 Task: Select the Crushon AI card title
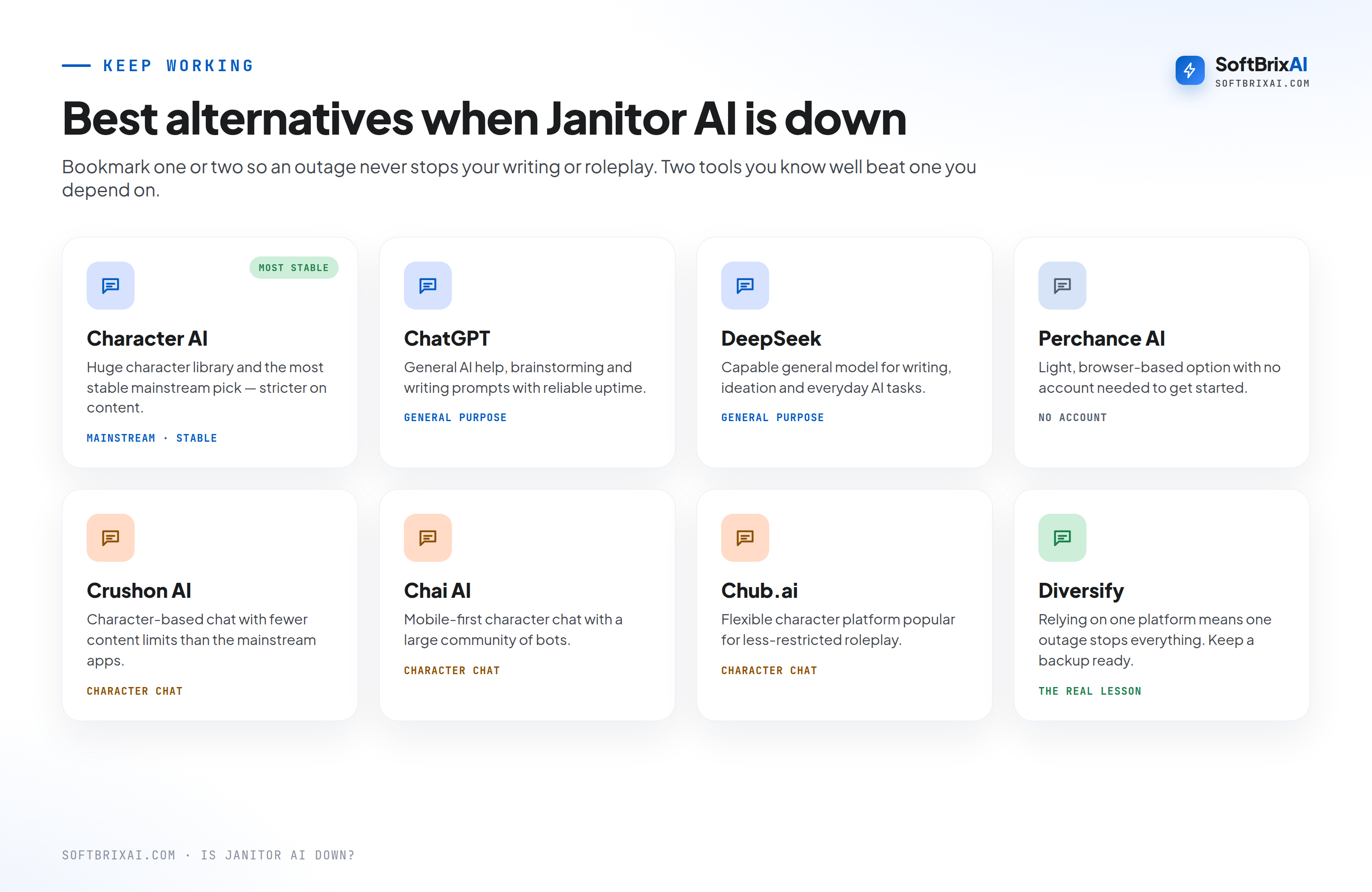coord(139,591)
